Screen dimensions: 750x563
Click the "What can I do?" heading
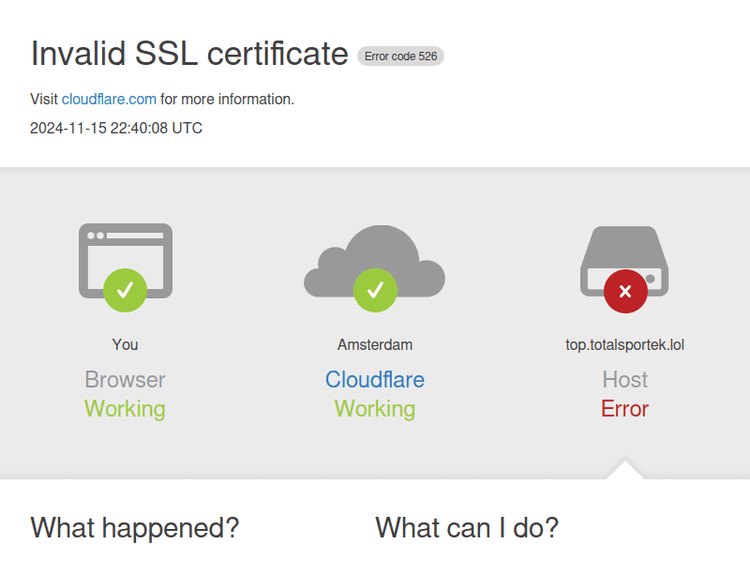pyautogui.click(x=467, y=528)
